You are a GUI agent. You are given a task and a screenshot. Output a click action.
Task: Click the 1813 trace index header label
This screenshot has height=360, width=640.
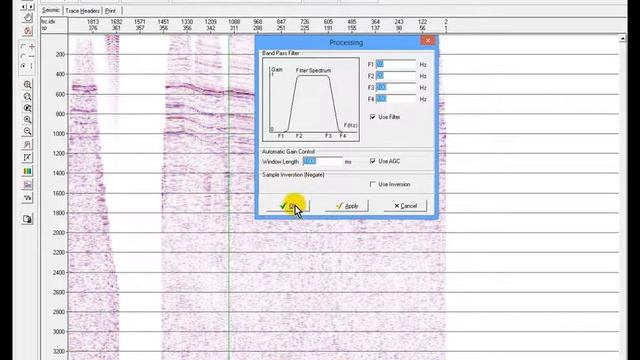click(x=93, y=22)
